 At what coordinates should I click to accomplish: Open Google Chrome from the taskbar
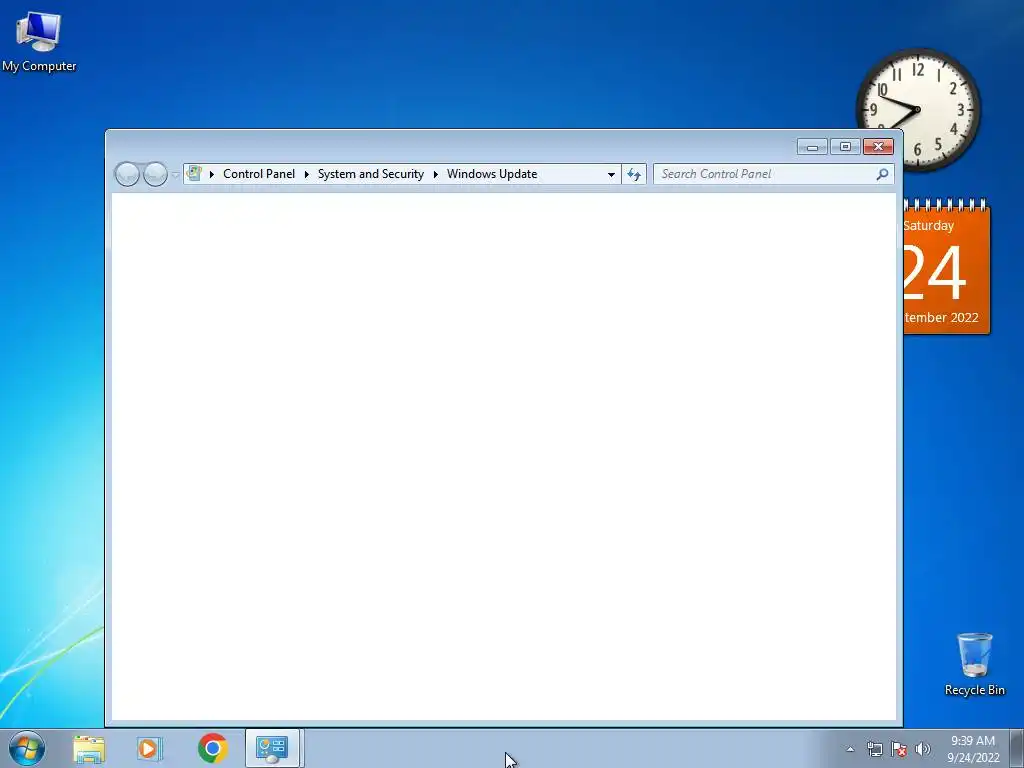pyautogui.click(x=212, y=748)
